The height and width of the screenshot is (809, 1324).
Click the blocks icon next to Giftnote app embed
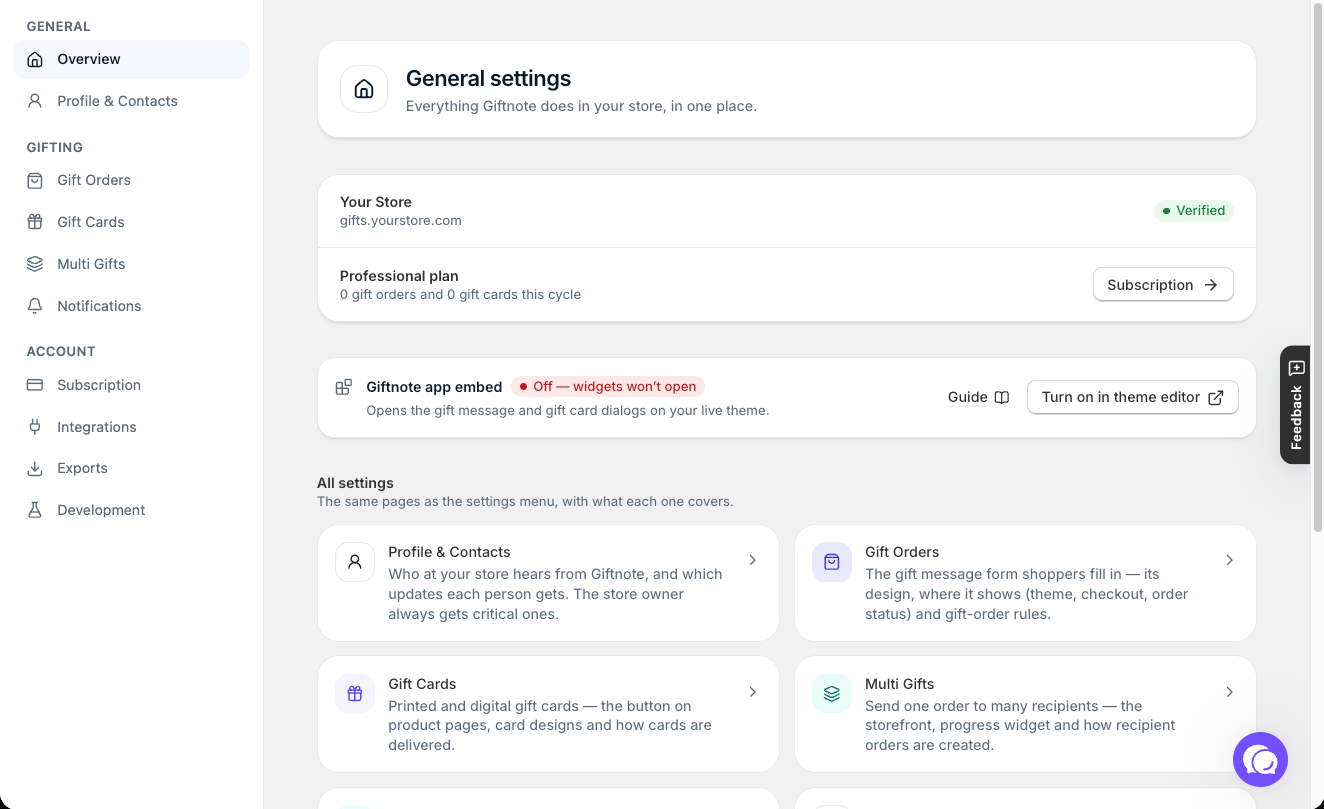(x=343, y=387)
